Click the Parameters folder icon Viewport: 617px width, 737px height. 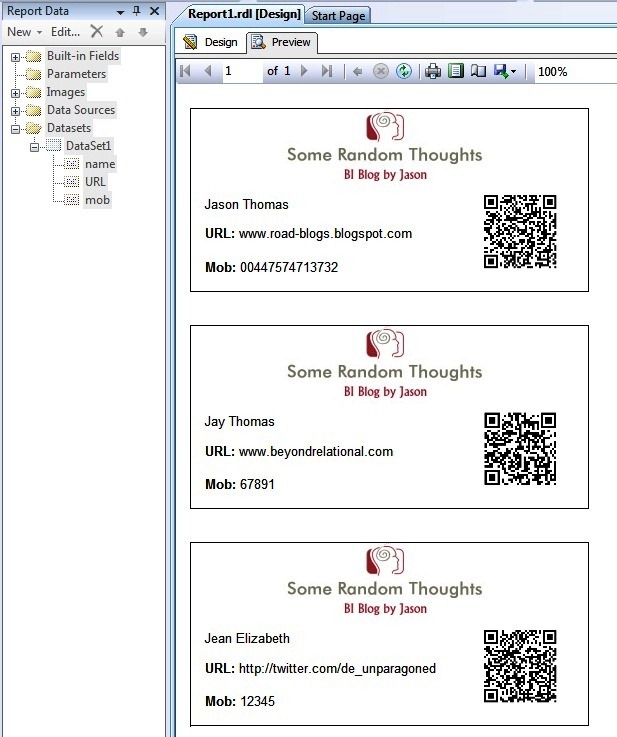tap(33, 74)
